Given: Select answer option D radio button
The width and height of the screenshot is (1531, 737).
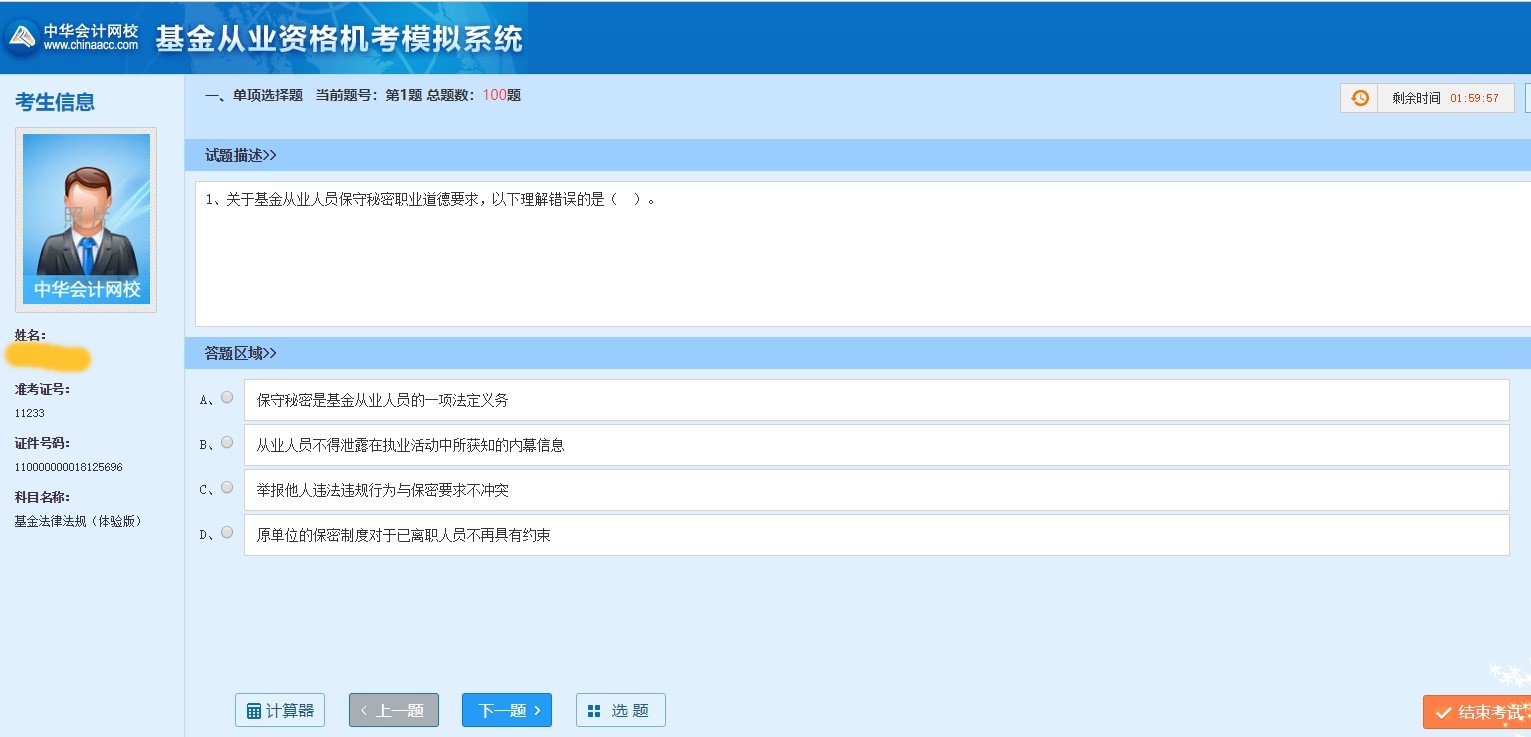Looking at the screenshot, I should [x=227, y=534].
